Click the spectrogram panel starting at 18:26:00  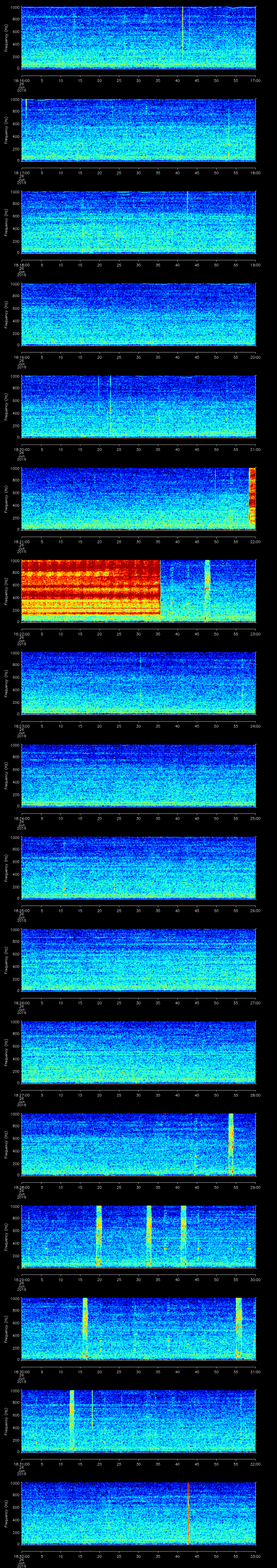pyautogui.click(x=138, y=960)
